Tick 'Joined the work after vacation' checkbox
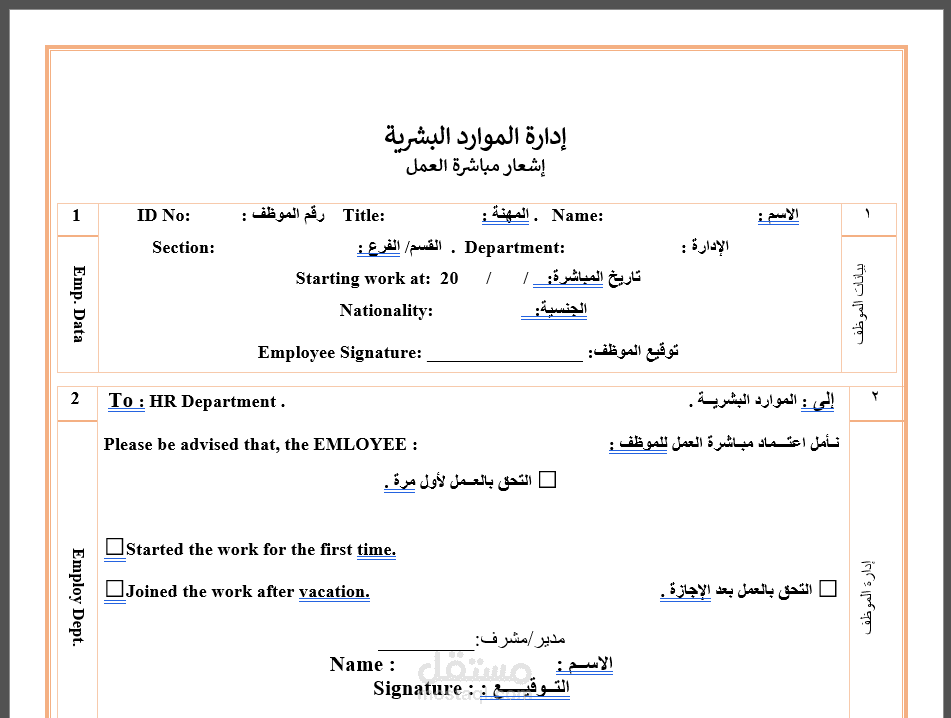951x718 pixels. (x=115, y=588)
